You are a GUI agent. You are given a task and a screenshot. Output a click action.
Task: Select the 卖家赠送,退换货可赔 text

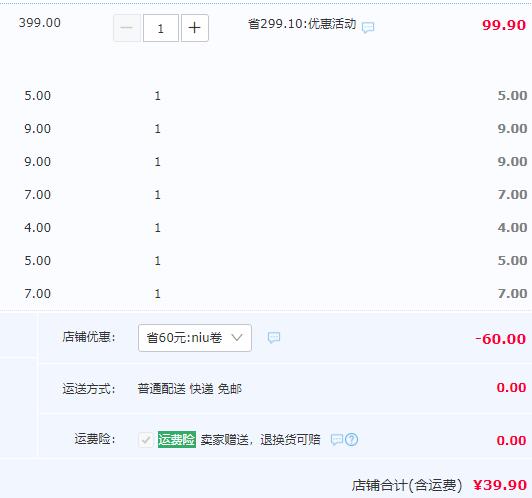pyautogui.click(x=260, y=440)
